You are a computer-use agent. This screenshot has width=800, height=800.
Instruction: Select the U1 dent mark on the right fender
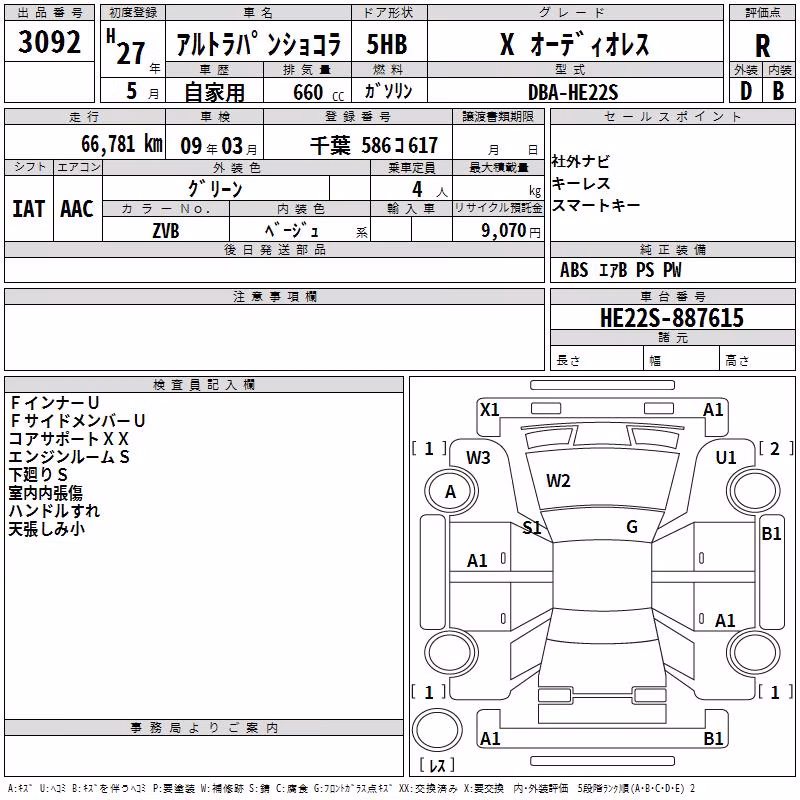pos(726,458)
